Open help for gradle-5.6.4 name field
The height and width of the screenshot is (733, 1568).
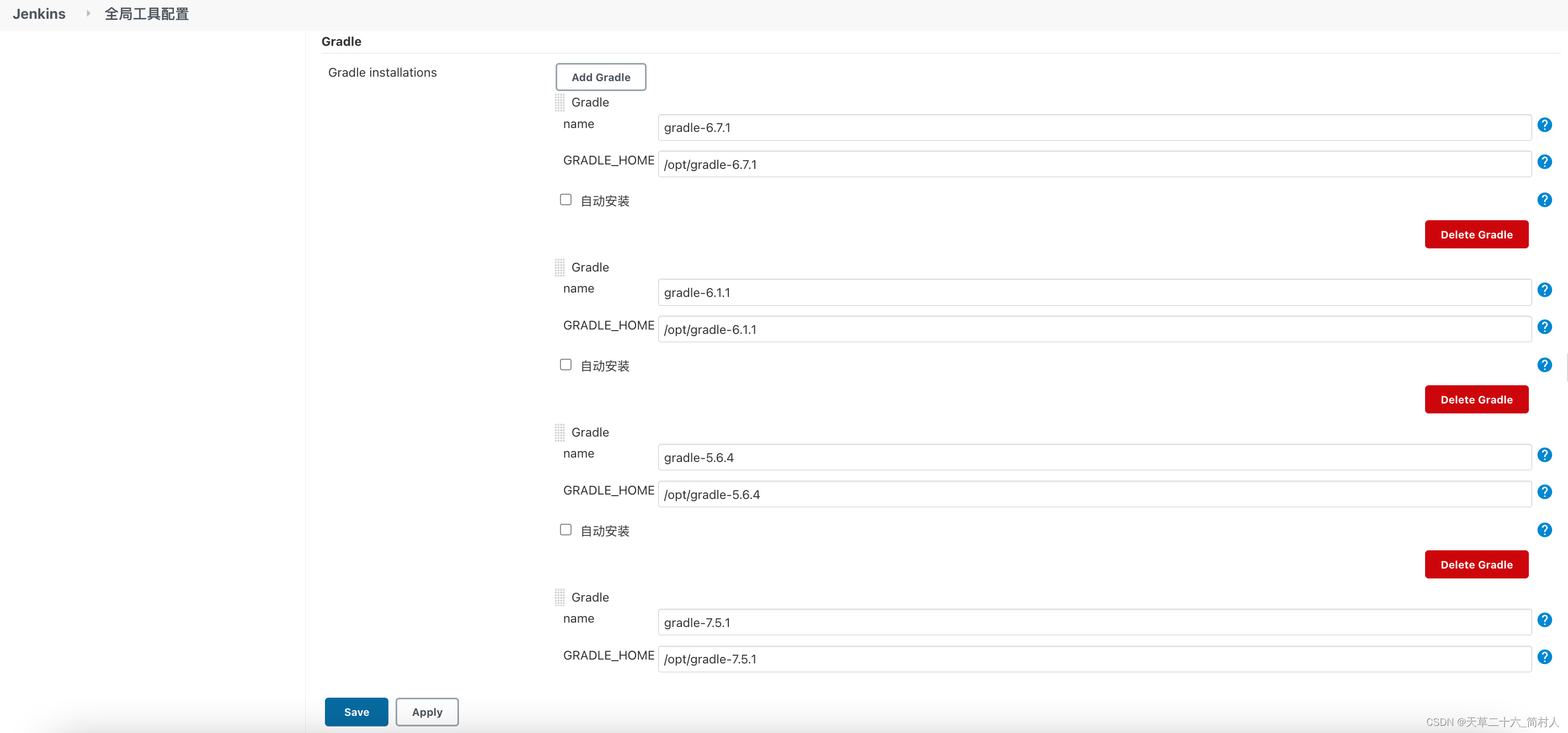(x=1544, y=455)
